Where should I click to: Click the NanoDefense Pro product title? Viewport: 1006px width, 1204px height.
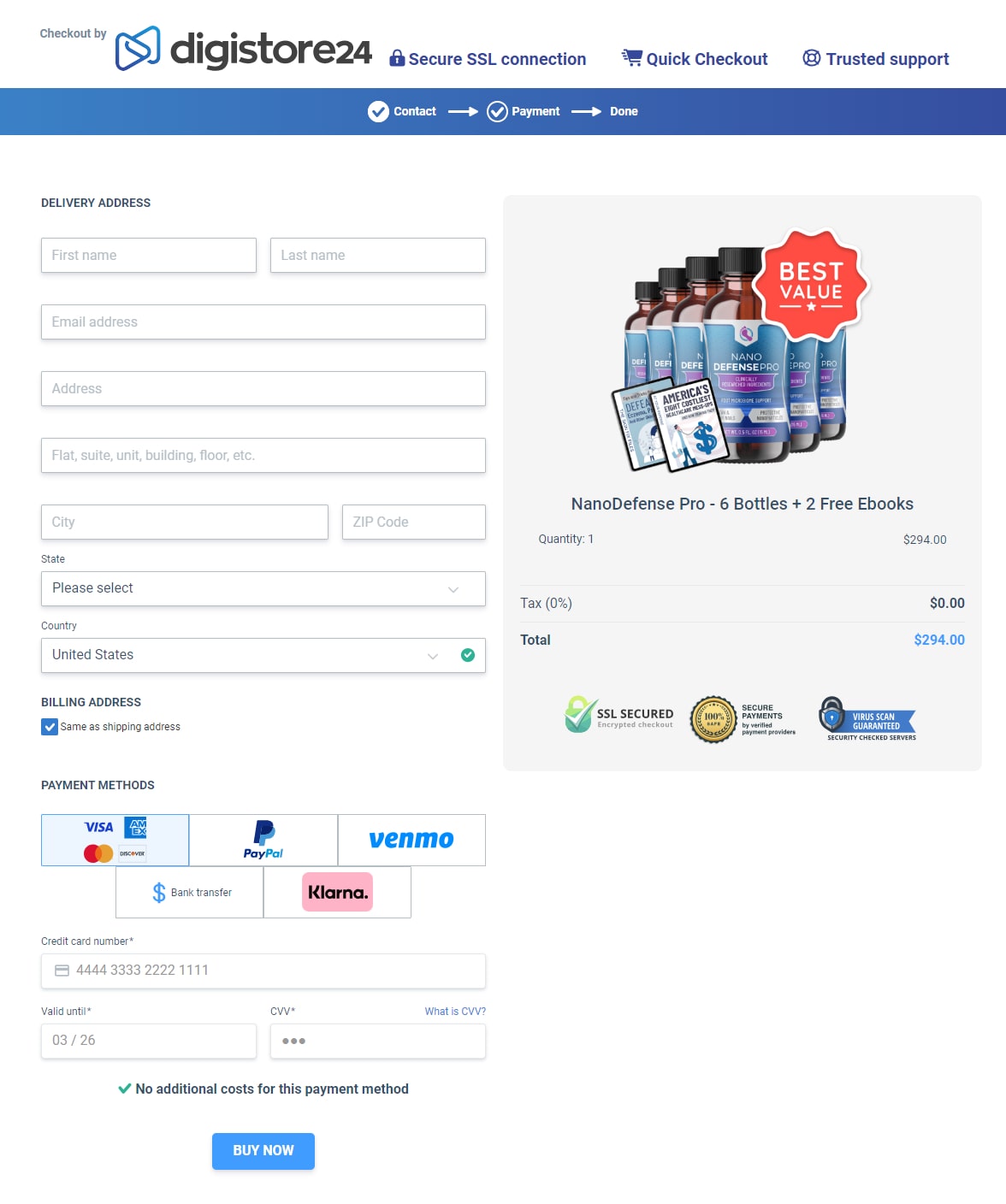pos(743,505)
